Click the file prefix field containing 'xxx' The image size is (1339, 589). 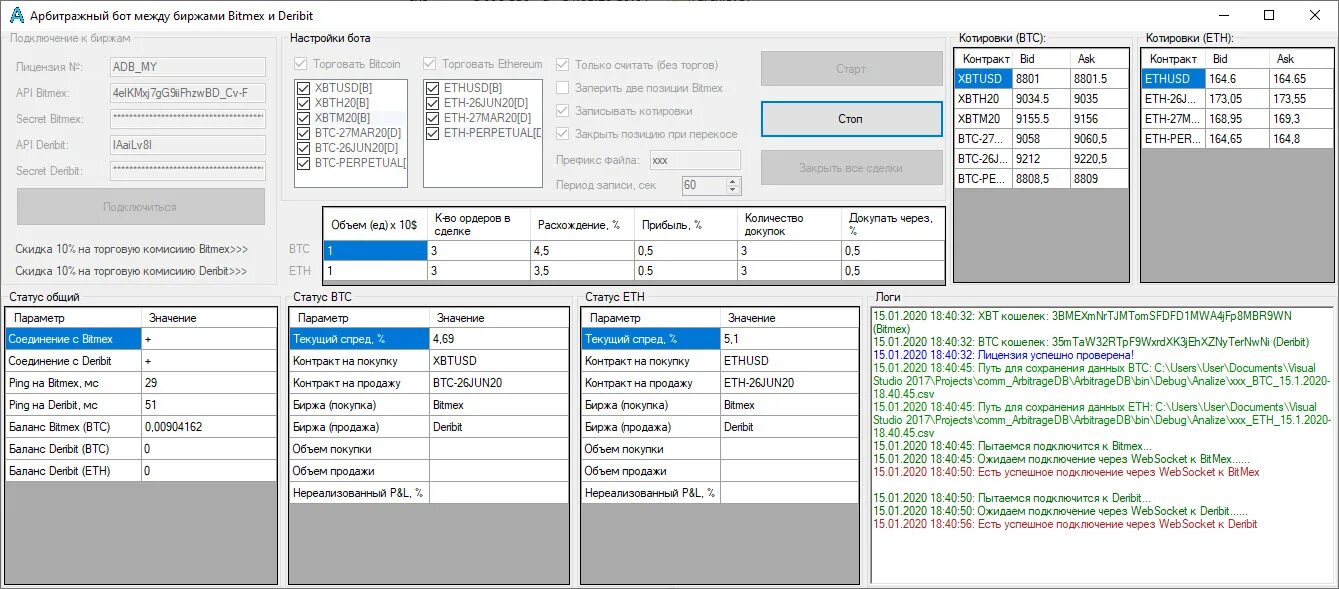pos(695,160)
